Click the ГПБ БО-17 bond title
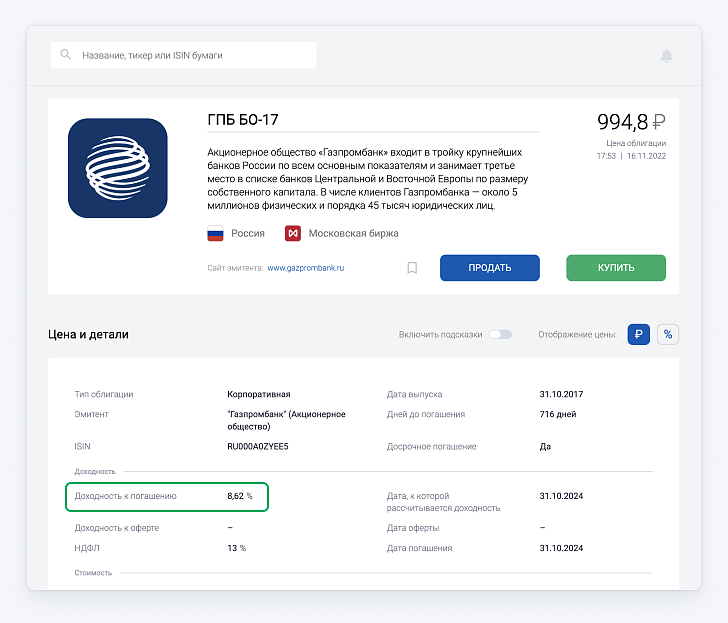Screen dimensions: 728x623 243,120
